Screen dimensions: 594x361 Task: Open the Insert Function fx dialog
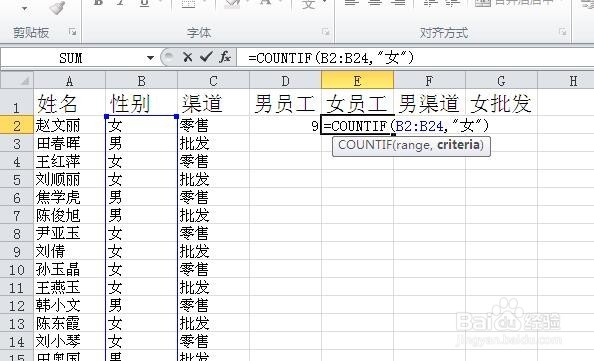tap(225, 58)
